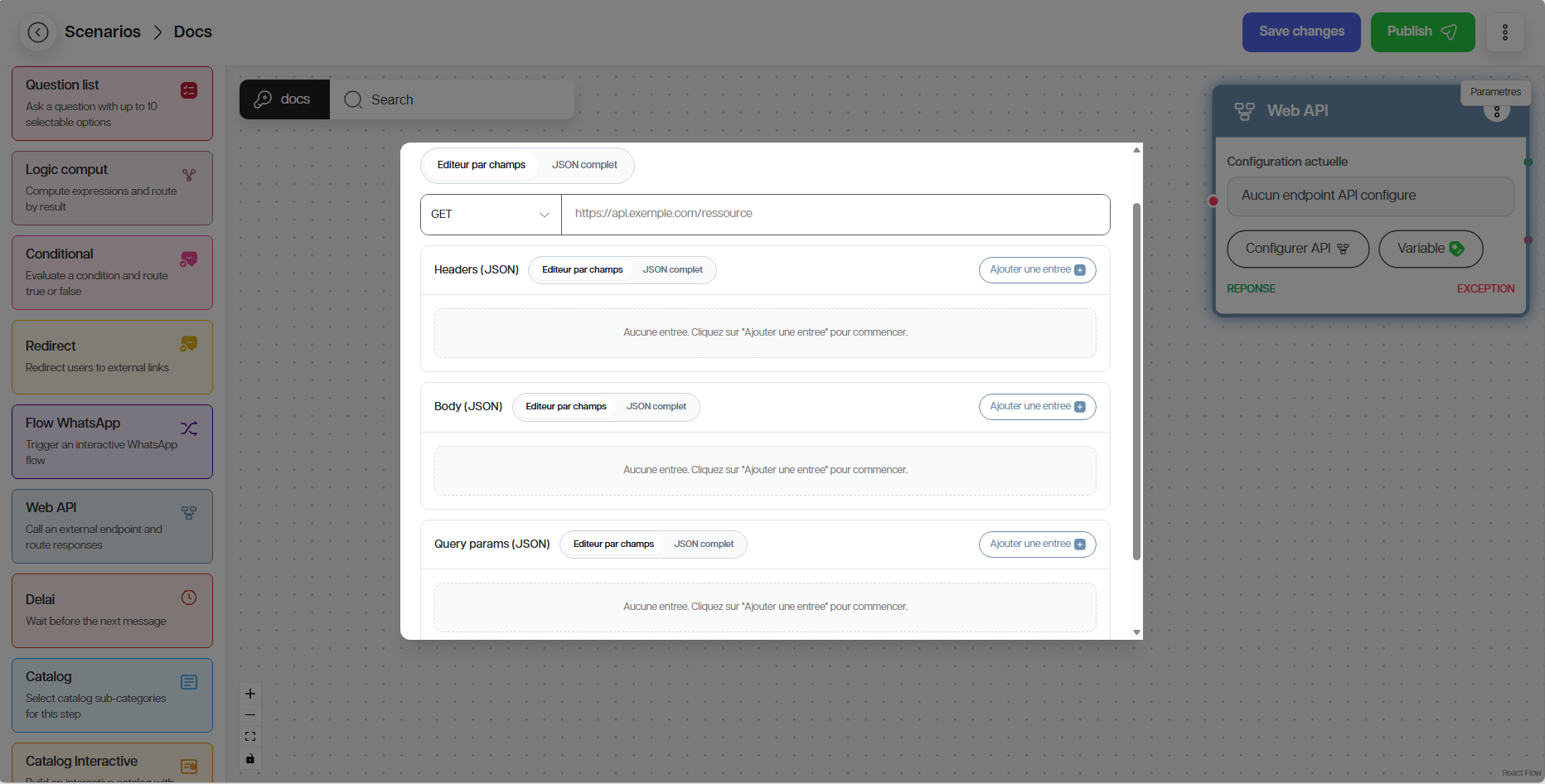This screenshot has width=1545, height=784.
Task: Click Ajouter une entree for Headers
Action: [x=1037, y=270]
